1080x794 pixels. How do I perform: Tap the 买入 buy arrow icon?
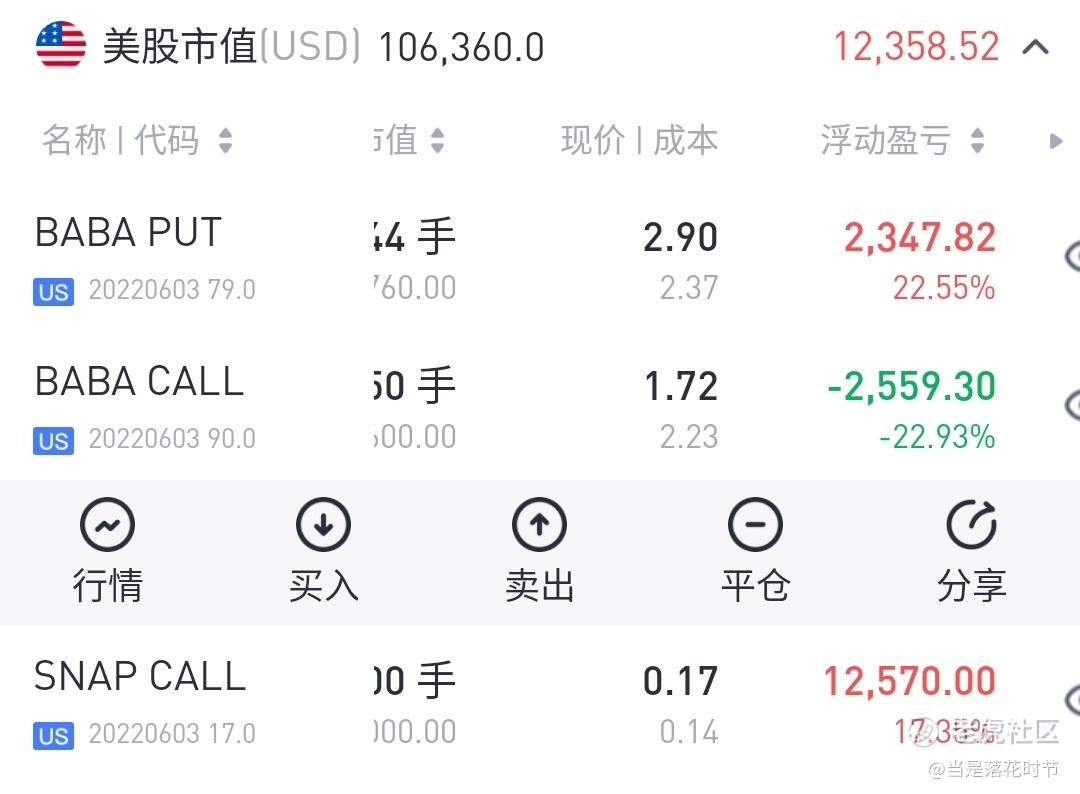[x=323, y=525]
